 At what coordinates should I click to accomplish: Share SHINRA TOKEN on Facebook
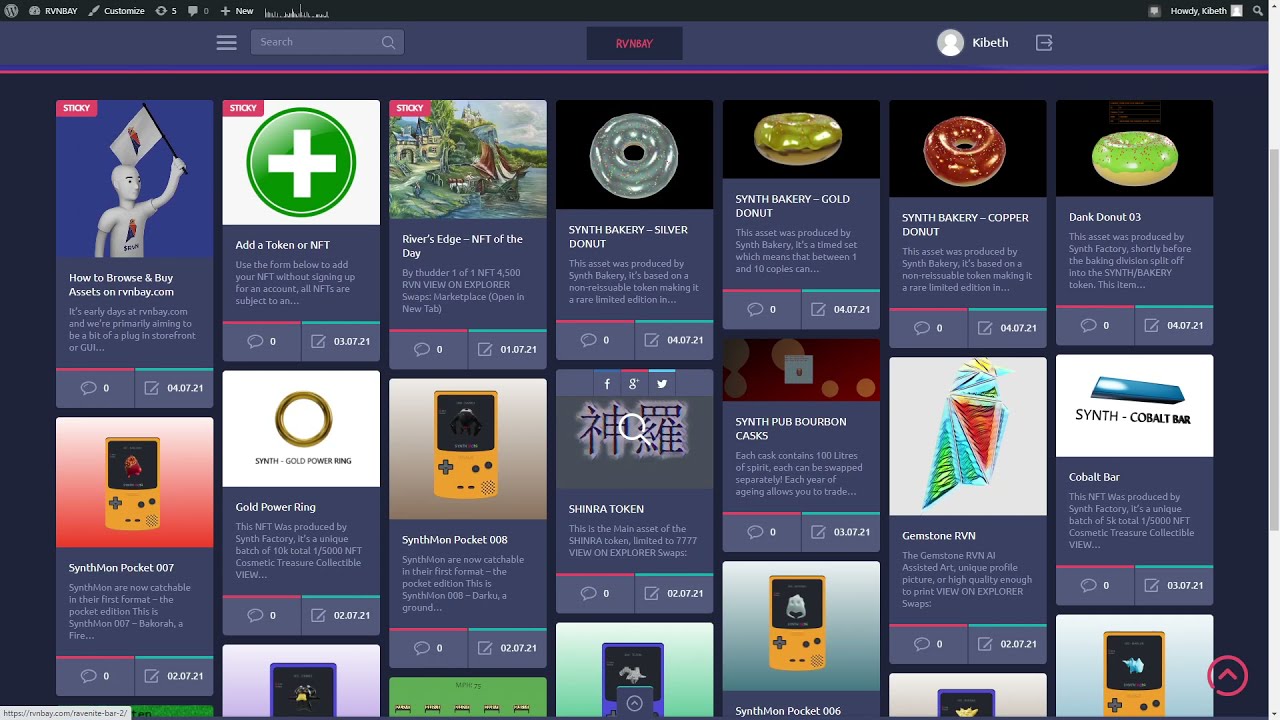pyautogui.click(x=607, y=384)
